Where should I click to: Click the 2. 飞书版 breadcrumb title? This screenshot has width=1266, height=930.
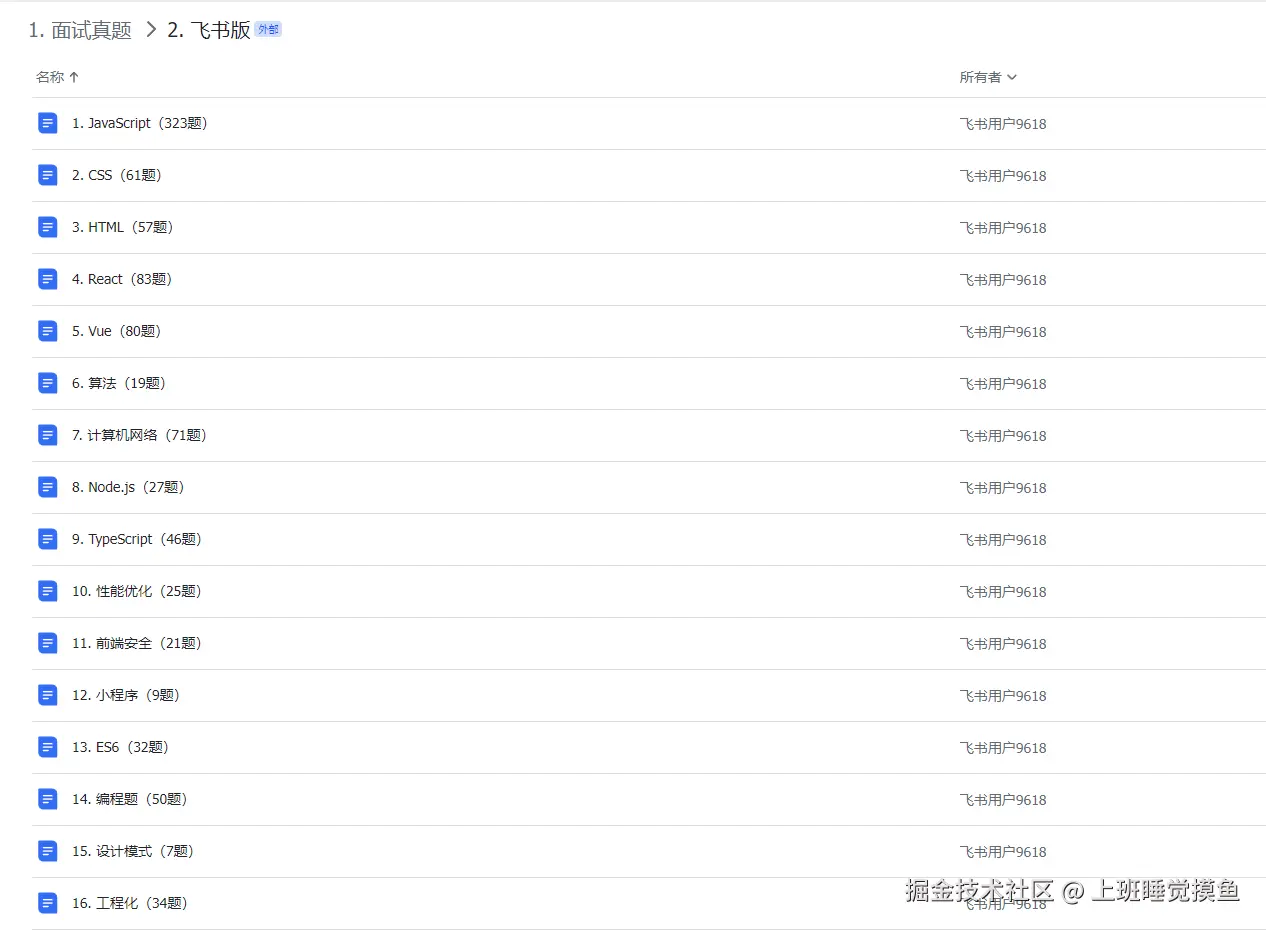tap(209, 30)
